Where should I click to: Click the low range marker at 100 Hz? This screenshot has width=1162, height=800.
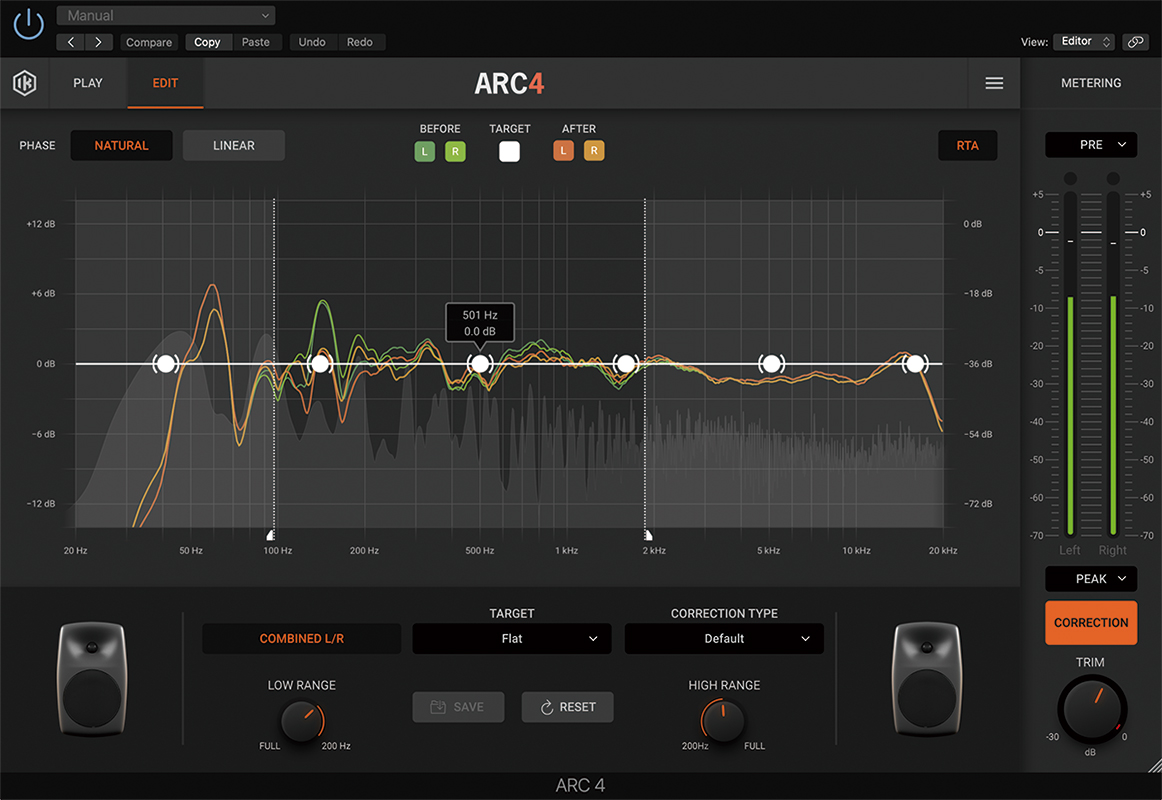coord(271,535)
